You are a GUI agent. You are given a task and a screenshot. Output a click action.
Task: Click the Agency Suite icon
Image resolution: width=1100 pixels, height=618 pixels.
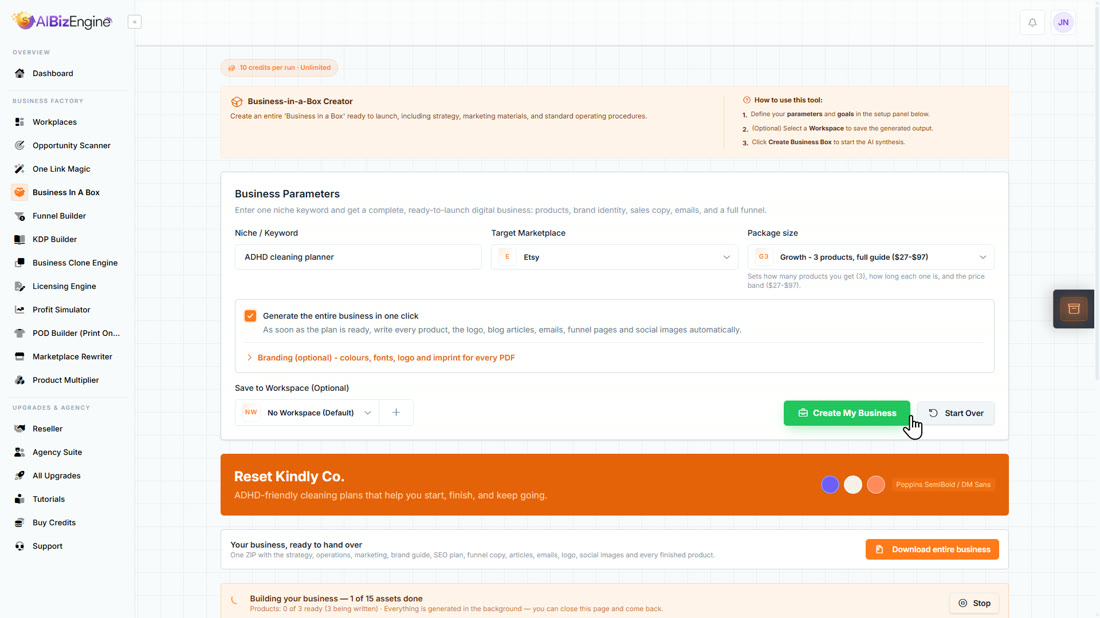coord(20,452)
